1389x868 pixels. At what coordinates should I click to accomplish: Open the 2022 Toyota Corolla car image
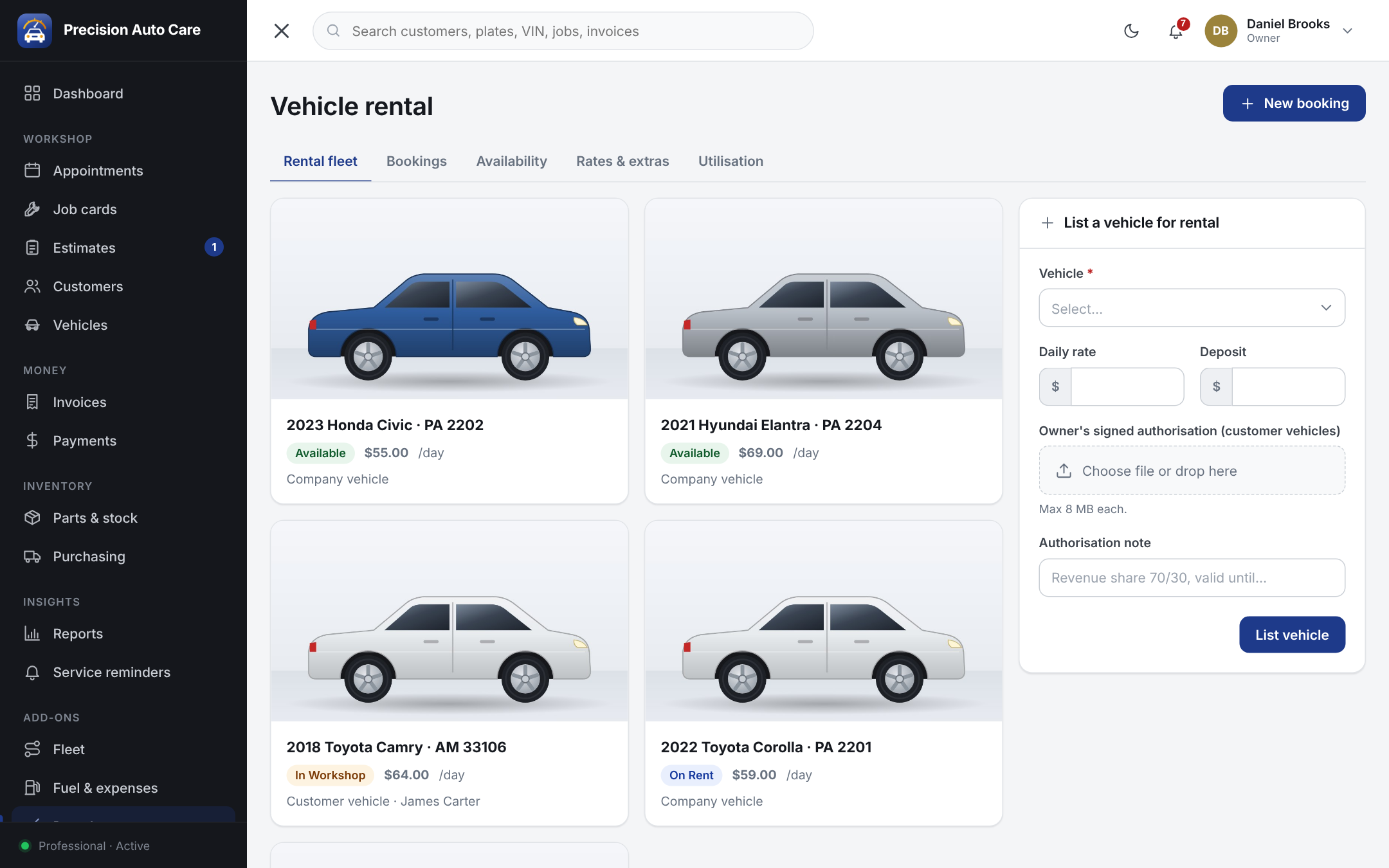point(824,622)
